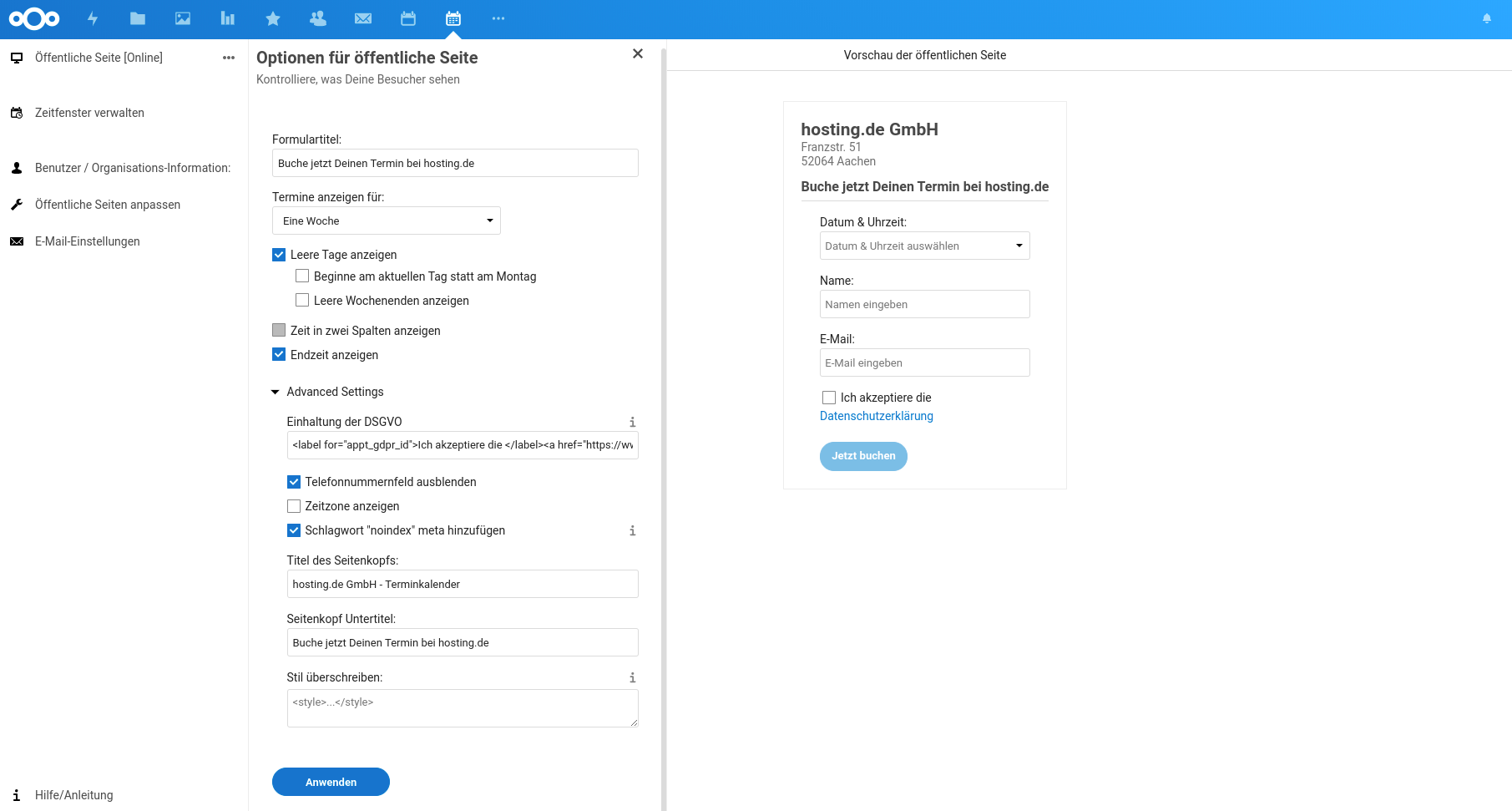The image size is (1512, 811).
Task: Edit Seitenkopf Untertitel field
Action: click(x=463, y=642)
